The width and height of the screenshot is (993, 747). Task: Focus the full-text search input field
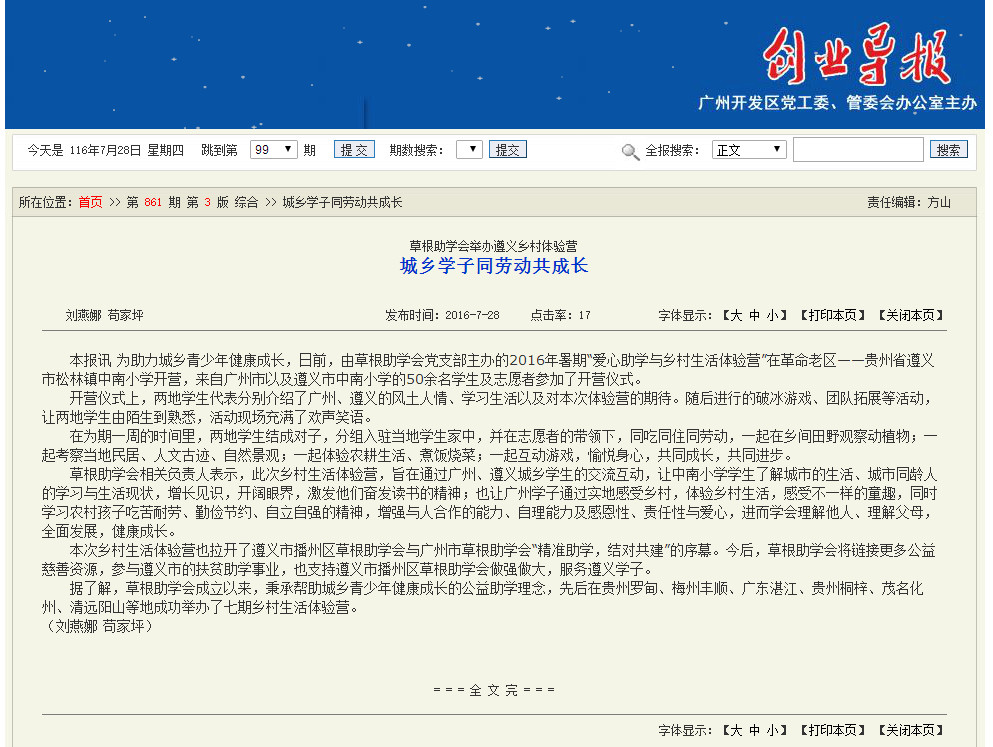857,150
